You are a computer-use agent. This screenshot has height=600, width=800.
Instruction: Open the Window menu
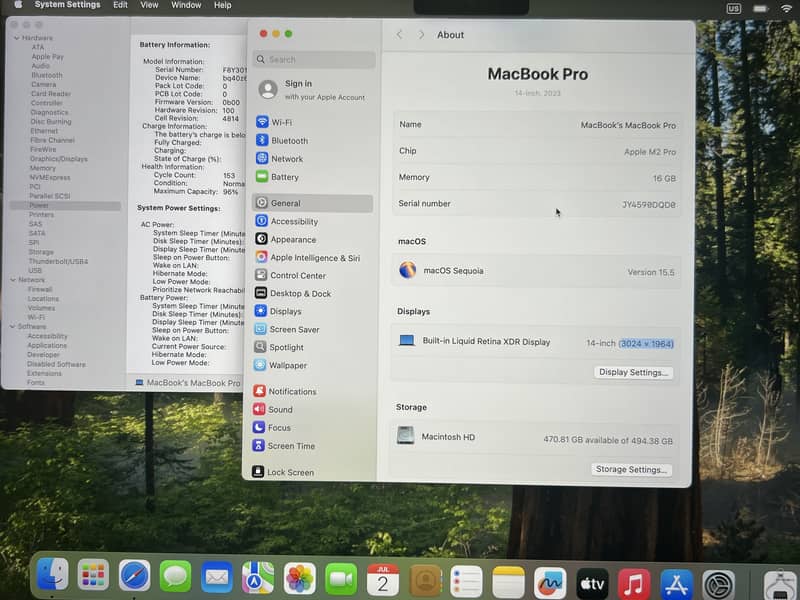[186, 5]
